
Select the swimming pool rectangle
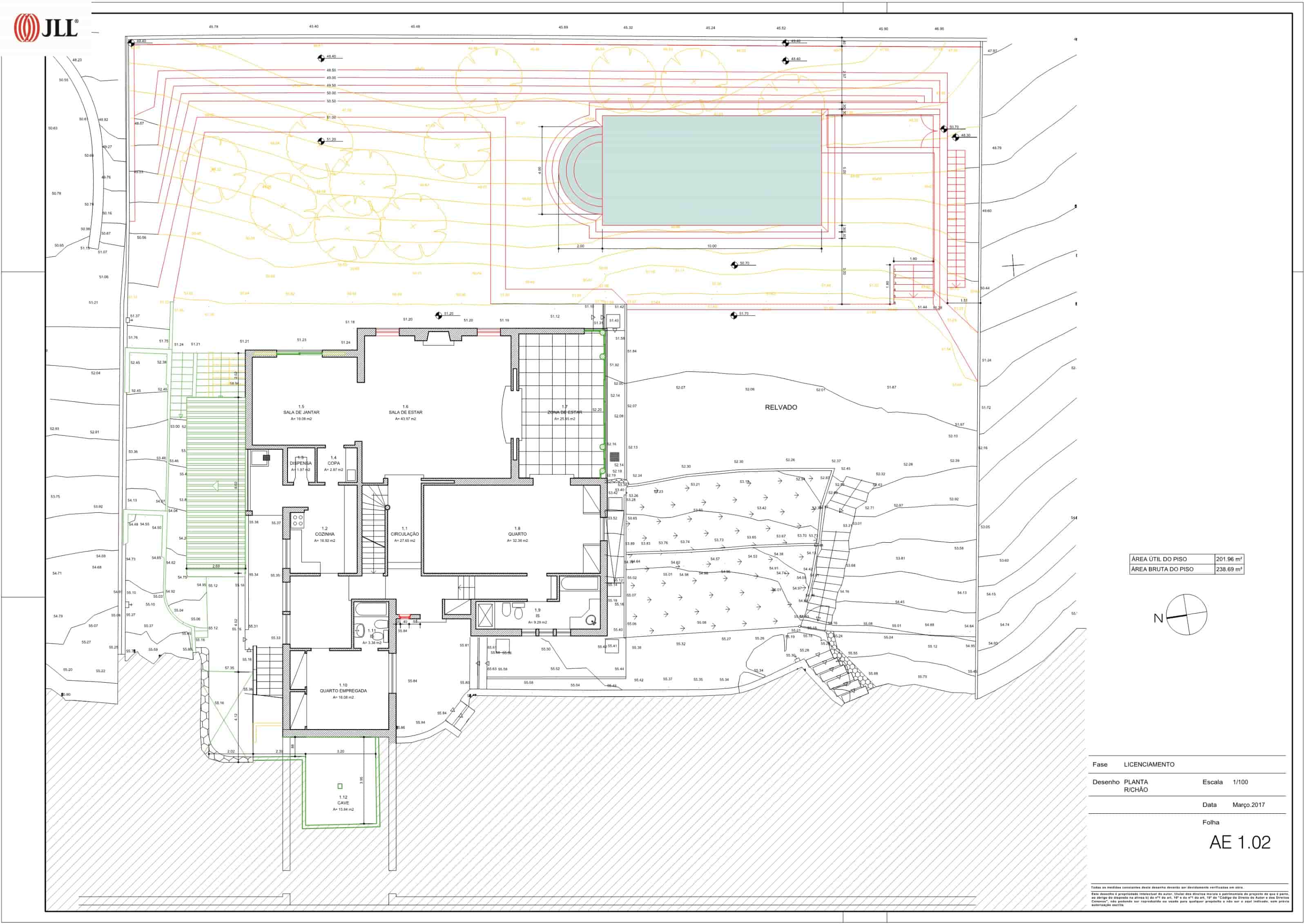711,171
